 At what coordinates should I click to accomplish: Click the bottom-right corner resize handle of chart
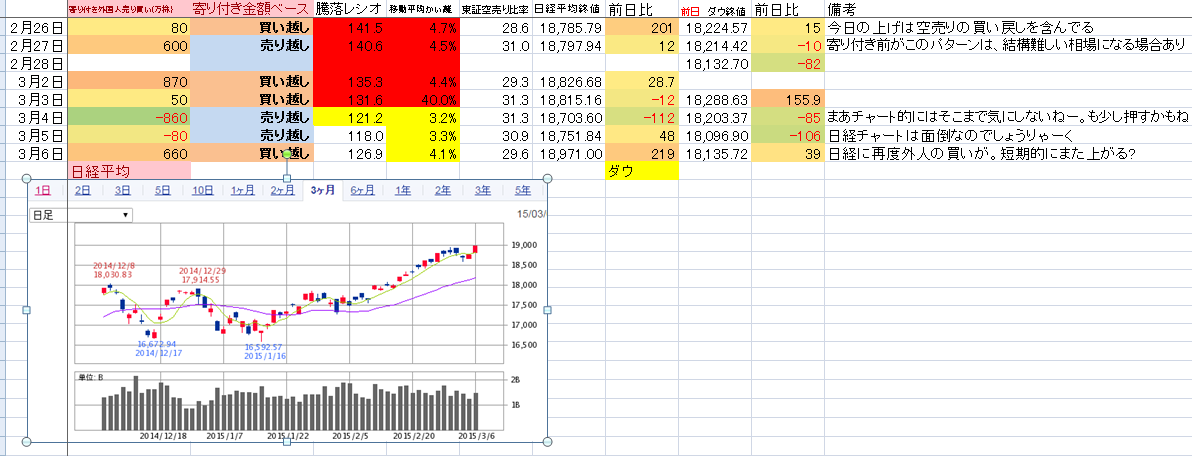coord(547,441)
